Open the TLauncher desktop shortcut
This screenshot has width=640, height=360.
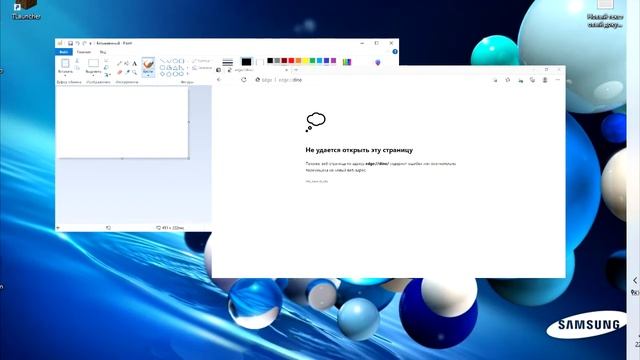26,9
